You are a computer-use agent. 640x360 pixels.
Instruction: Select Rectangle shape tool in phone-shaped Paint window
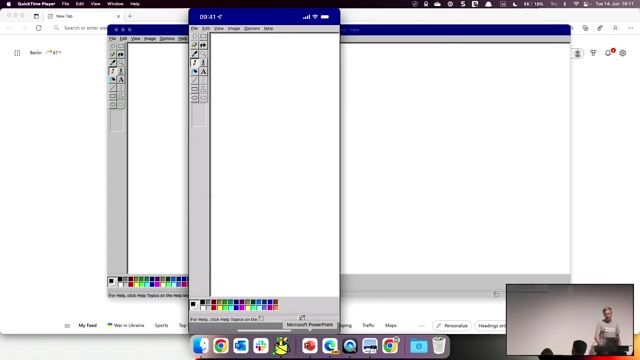pos(195,89)
